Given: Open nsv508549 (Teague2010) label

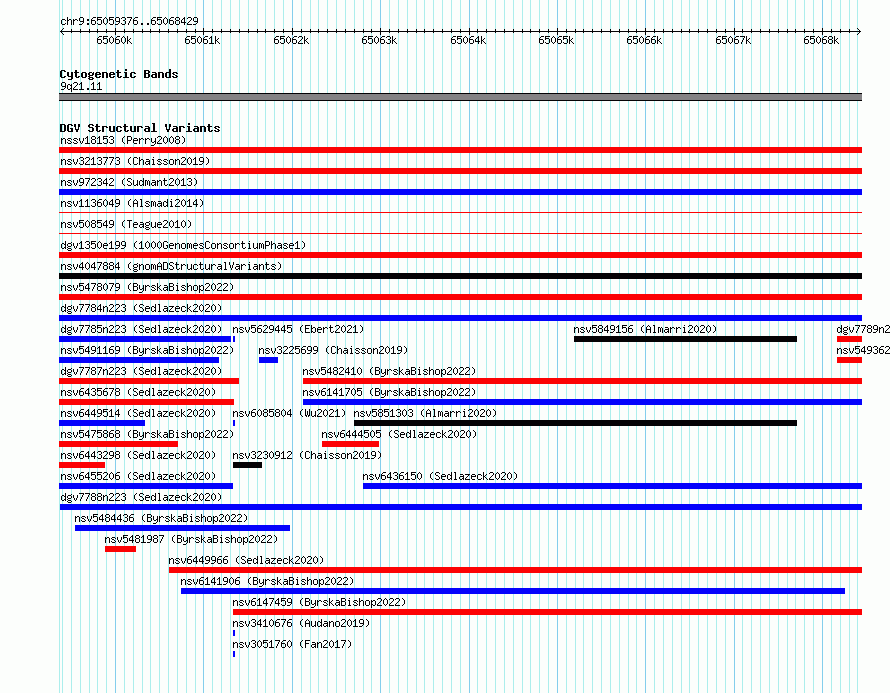Looking at the screenshot, I should [126, 224].
